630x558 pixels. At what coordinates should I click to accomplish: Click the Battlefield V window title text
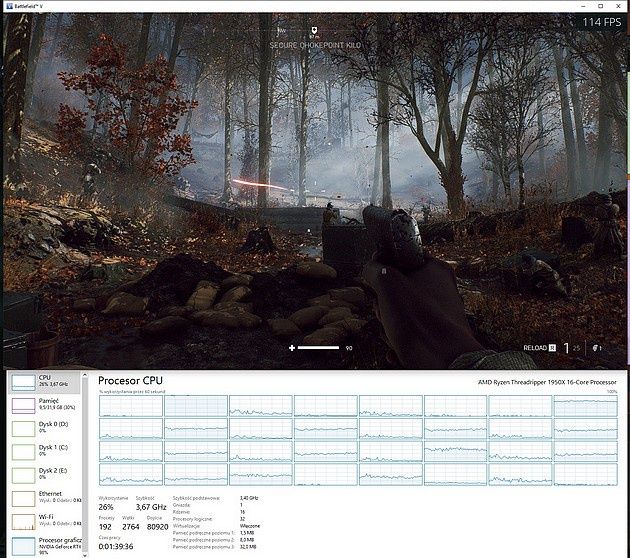pyautogui.click(x=29, y=6)
